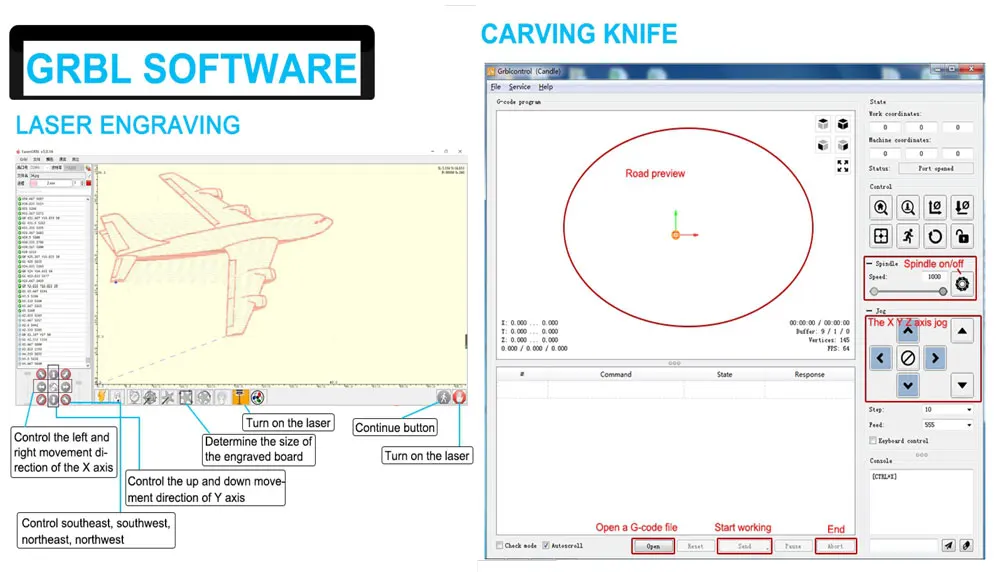Click the Unlock padlock control icon
This screenshot has width=1000, height=572.
tap(962, 236)
